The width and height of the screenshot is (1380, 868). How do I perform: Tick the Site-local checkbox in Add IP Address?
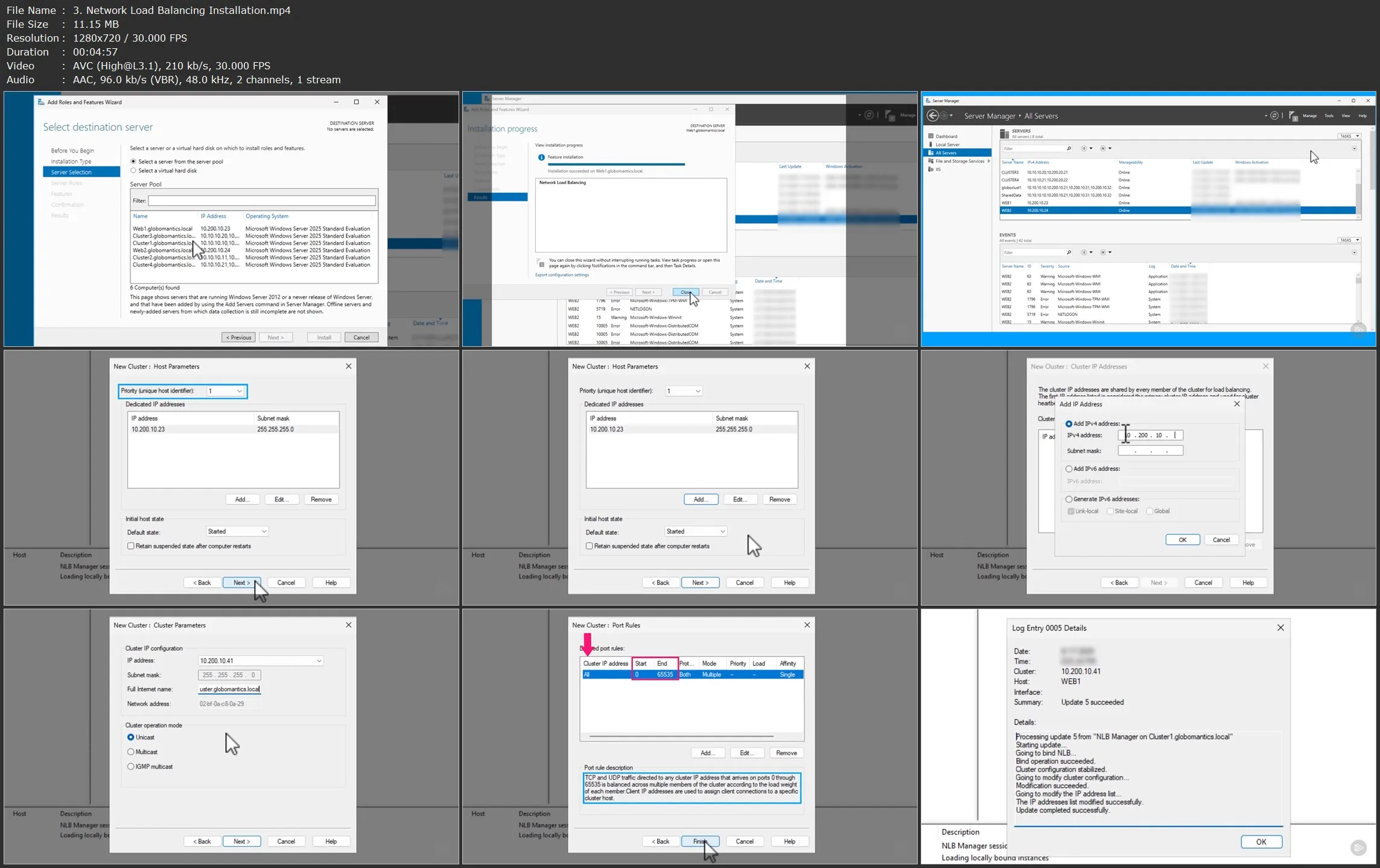1110,512
